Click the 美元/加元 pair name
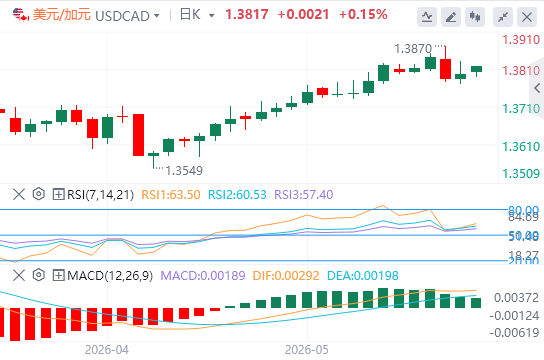This screenshot has width=544, height=360. click(x=61, y=15)
